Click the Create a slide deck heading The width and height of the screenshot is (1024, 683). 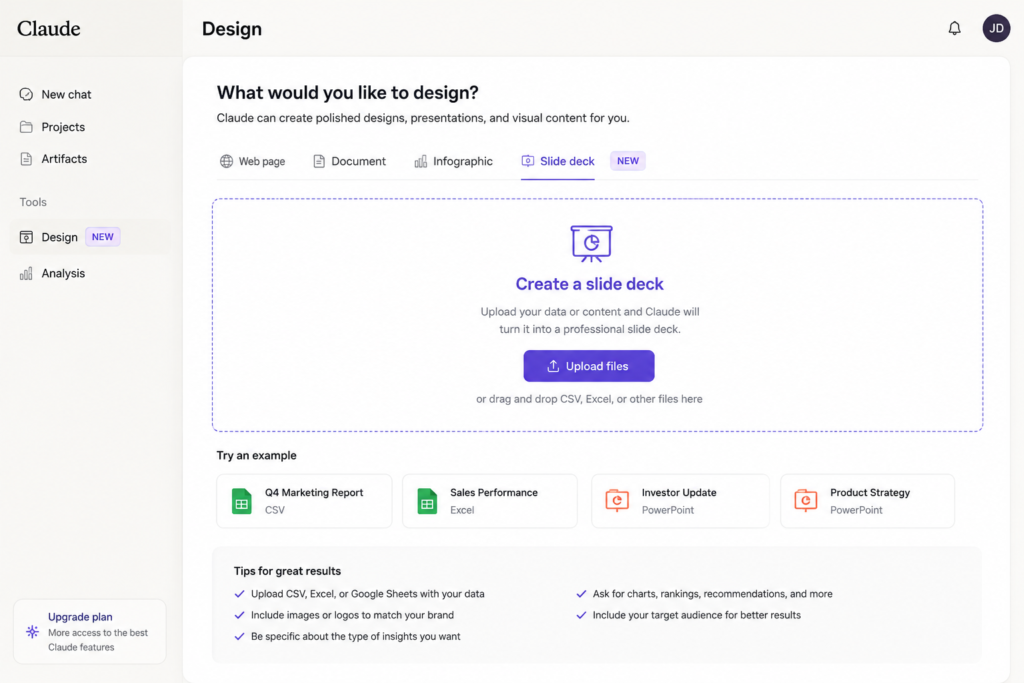click(x=589, y=284)
